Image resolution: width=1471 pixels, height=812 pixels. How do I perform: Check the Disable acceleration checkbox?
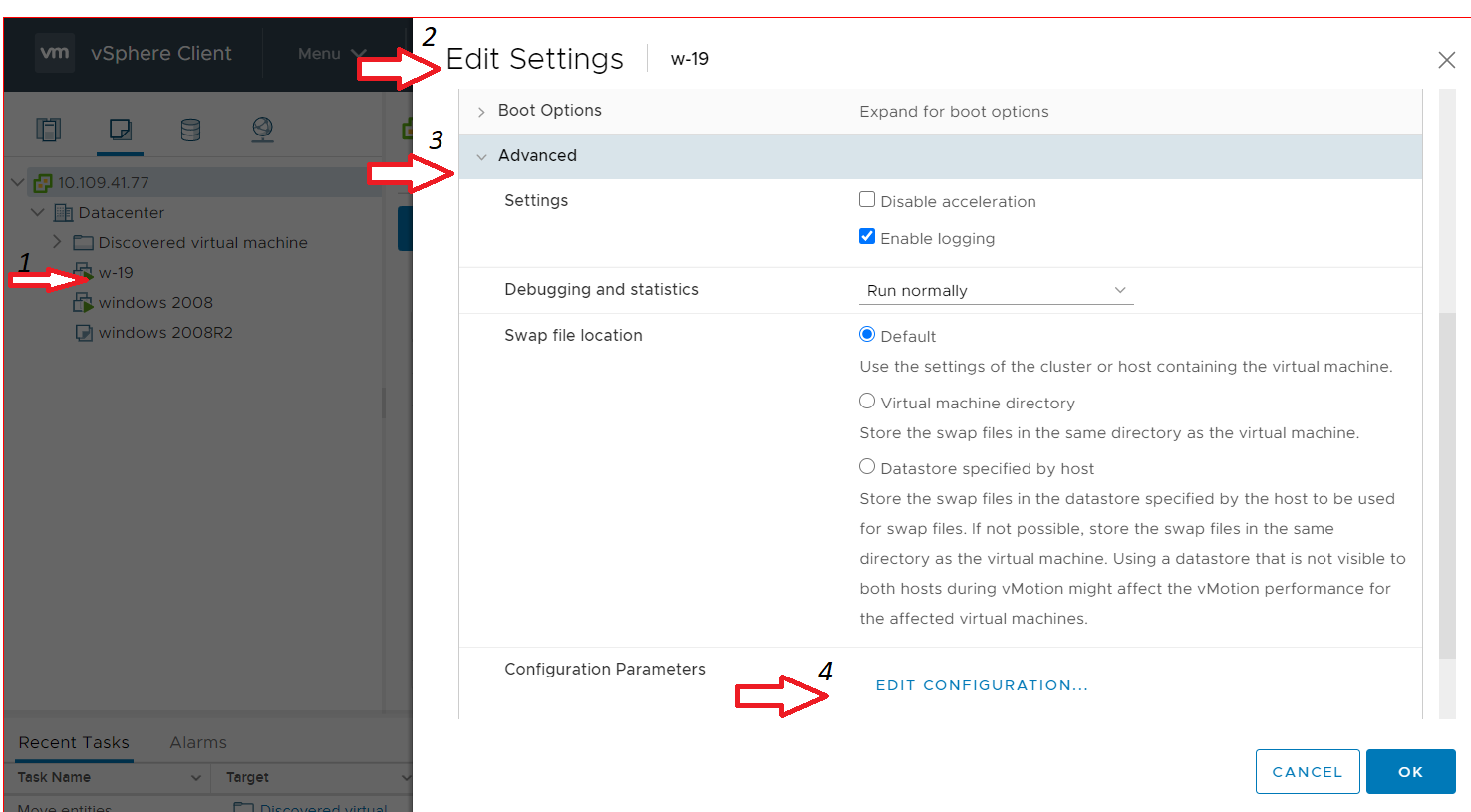867,200
